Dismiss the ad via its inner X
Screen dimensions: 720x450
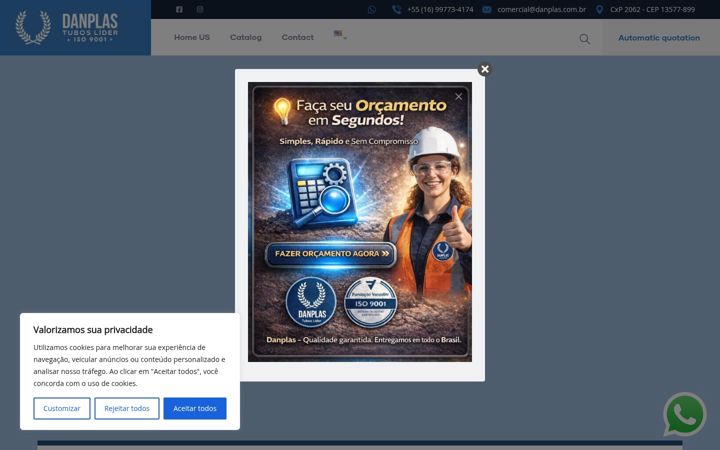click(458, 96)
